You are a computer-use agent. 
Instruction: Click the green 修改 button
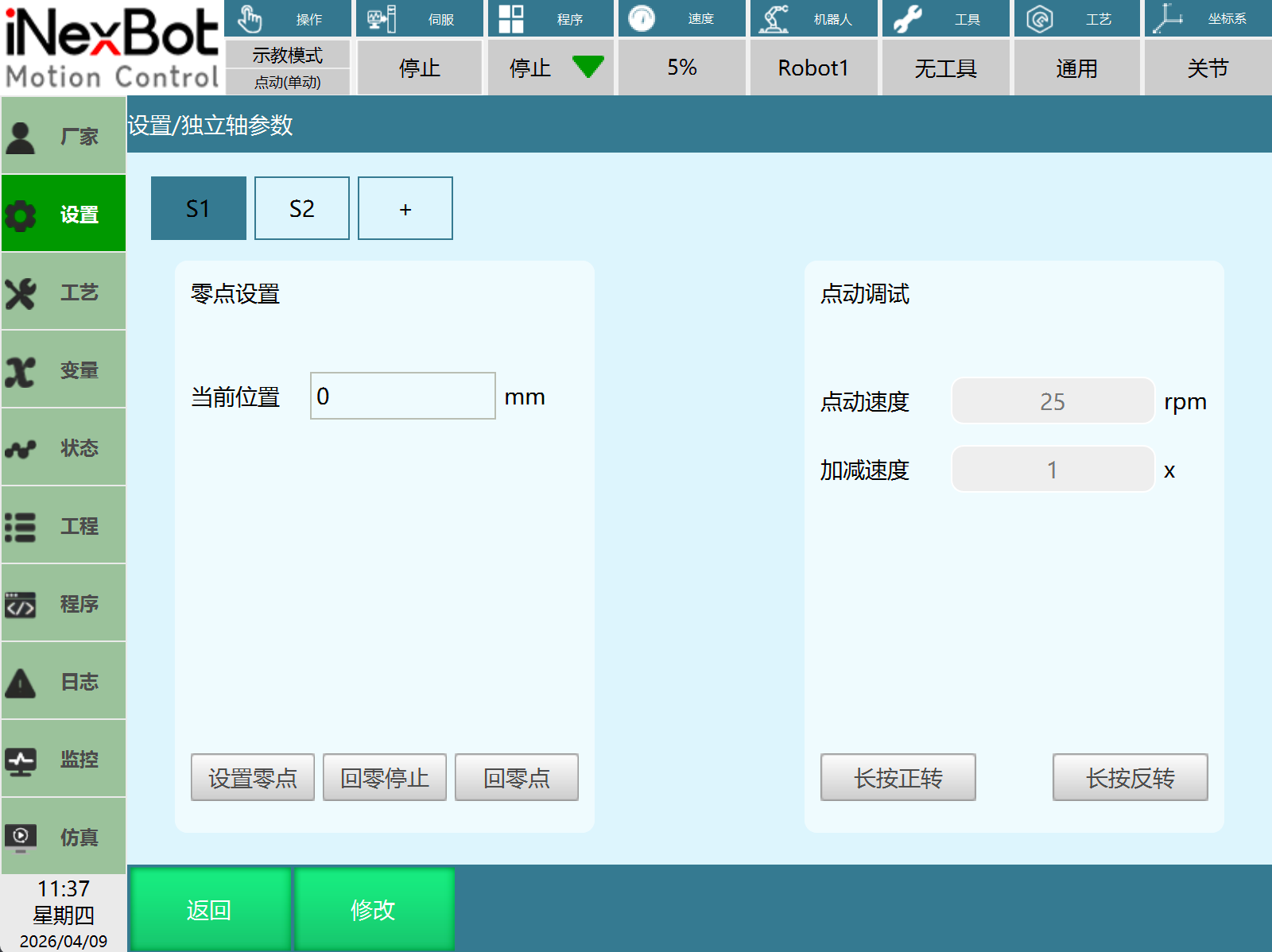point(374,909)
